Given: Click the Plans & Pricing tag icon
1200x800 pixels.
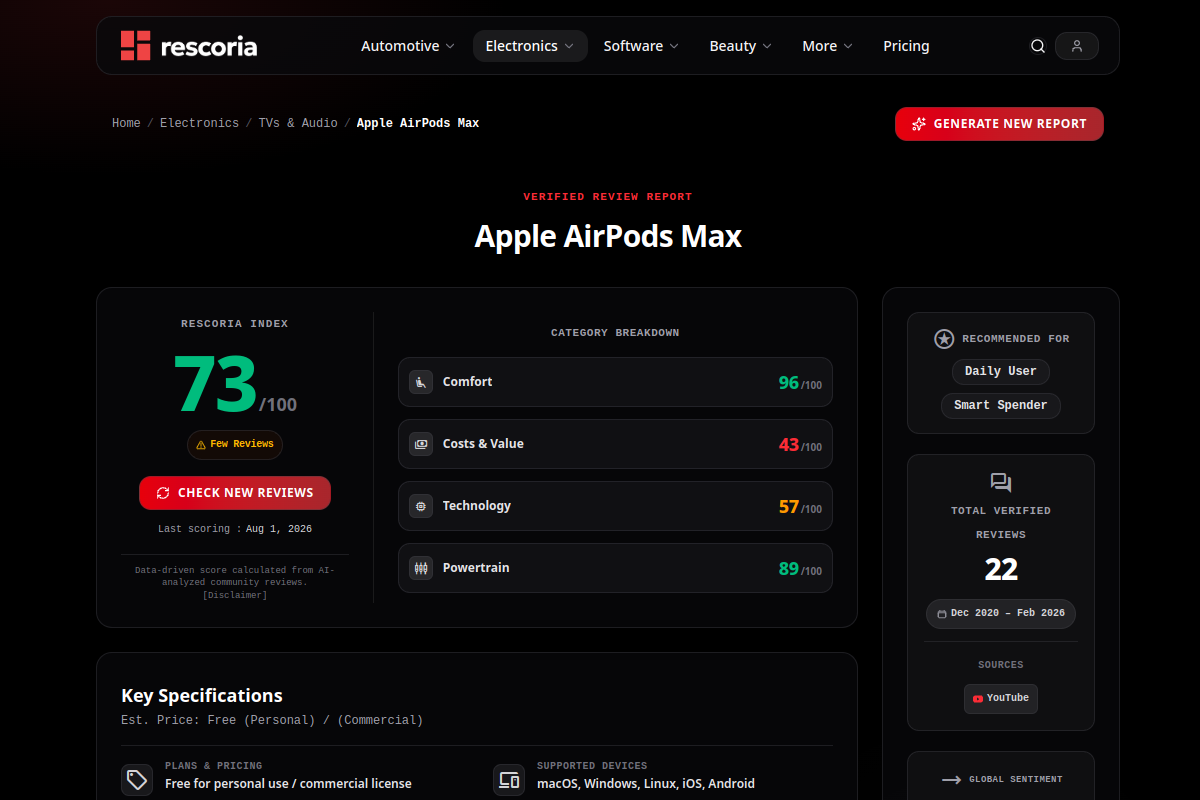Looking at the screenshot, I should [x=137, y=780].
